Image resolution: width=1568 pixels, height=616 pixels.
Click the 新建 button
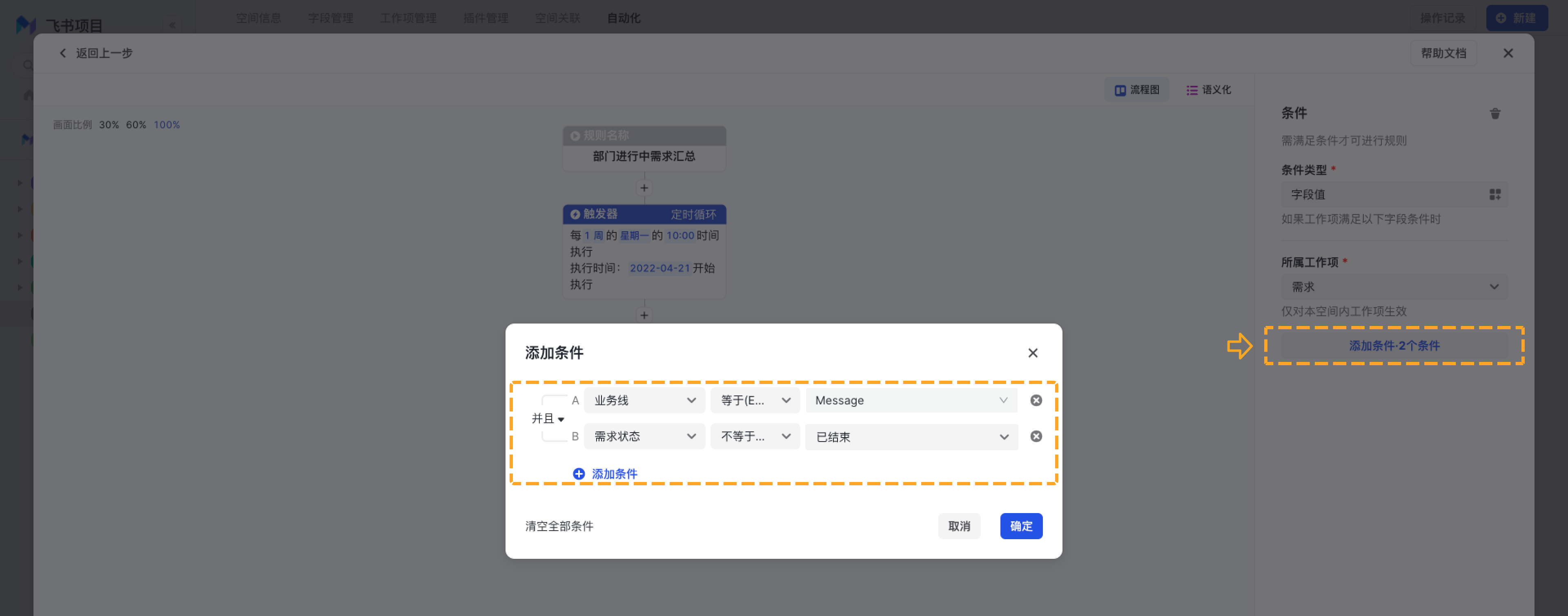tap(1516, 18)
